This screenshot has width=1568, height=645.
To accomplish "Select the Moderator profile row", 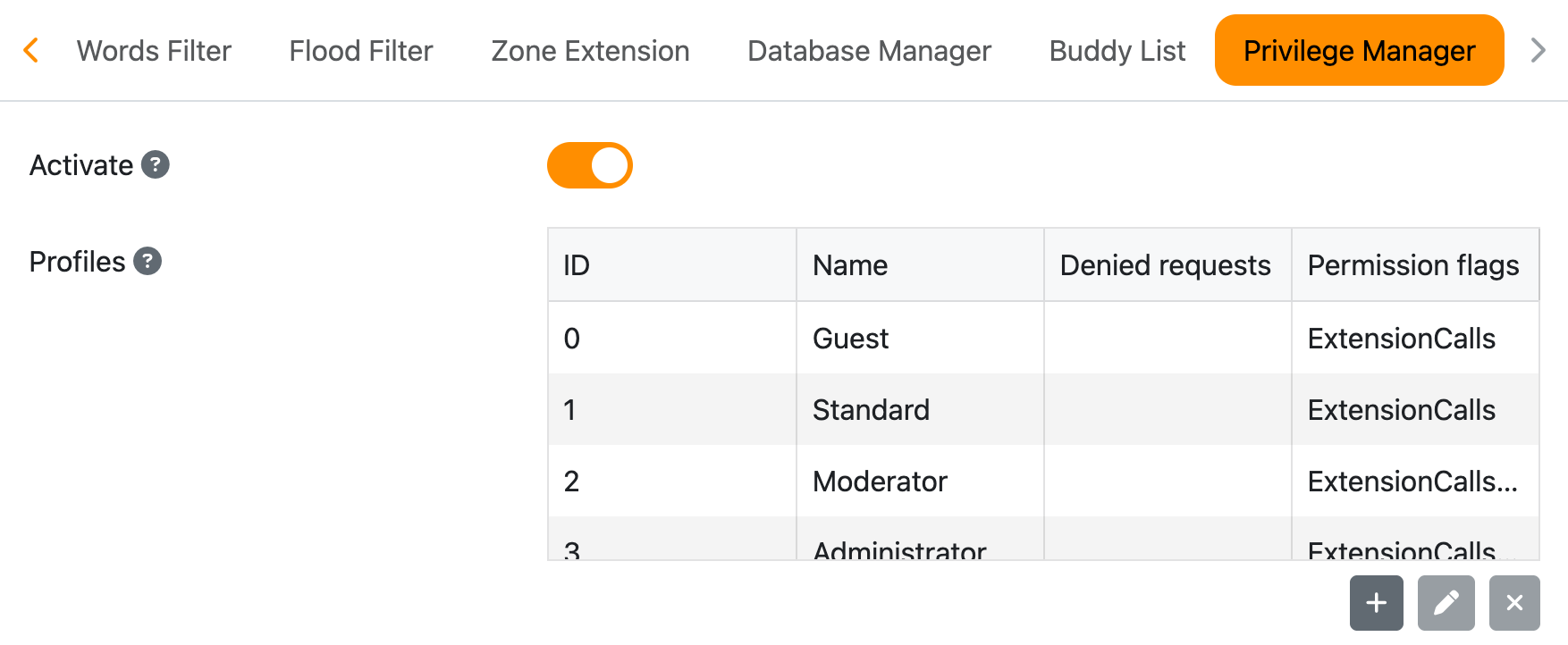I will 1043,482.
